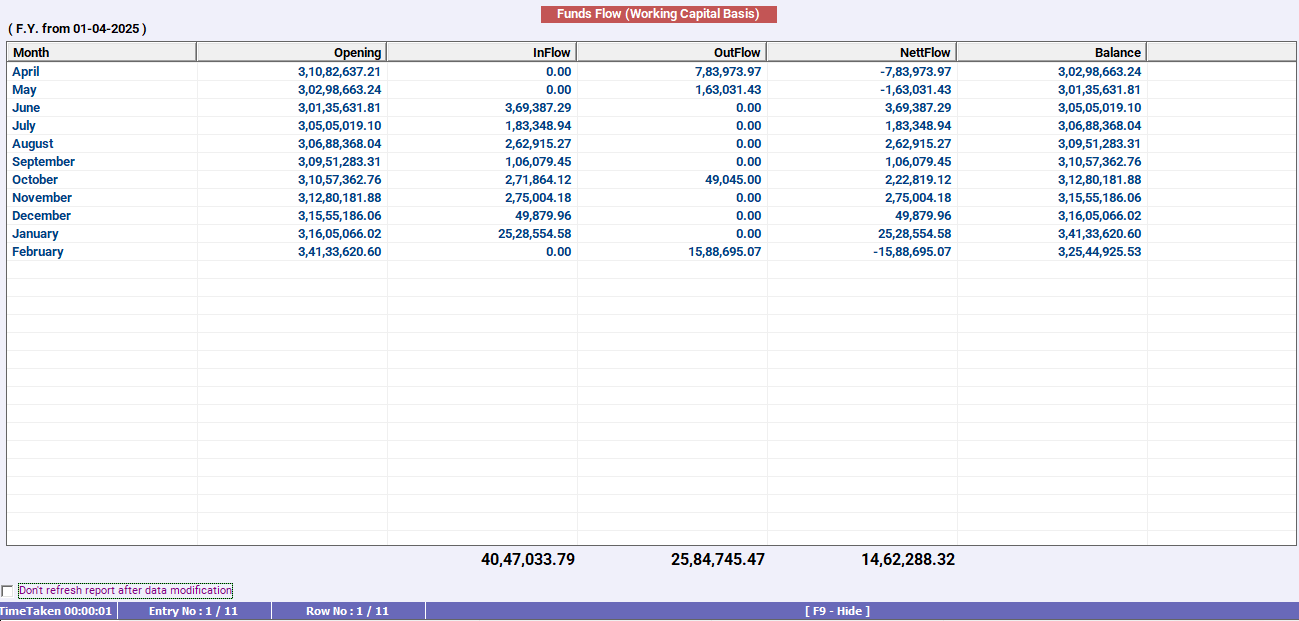Click total outflow 25,84,745.47
Image resolution: width=1299 pixels, height=621 pixels.
pyautogui.click(x=718, y=560)
